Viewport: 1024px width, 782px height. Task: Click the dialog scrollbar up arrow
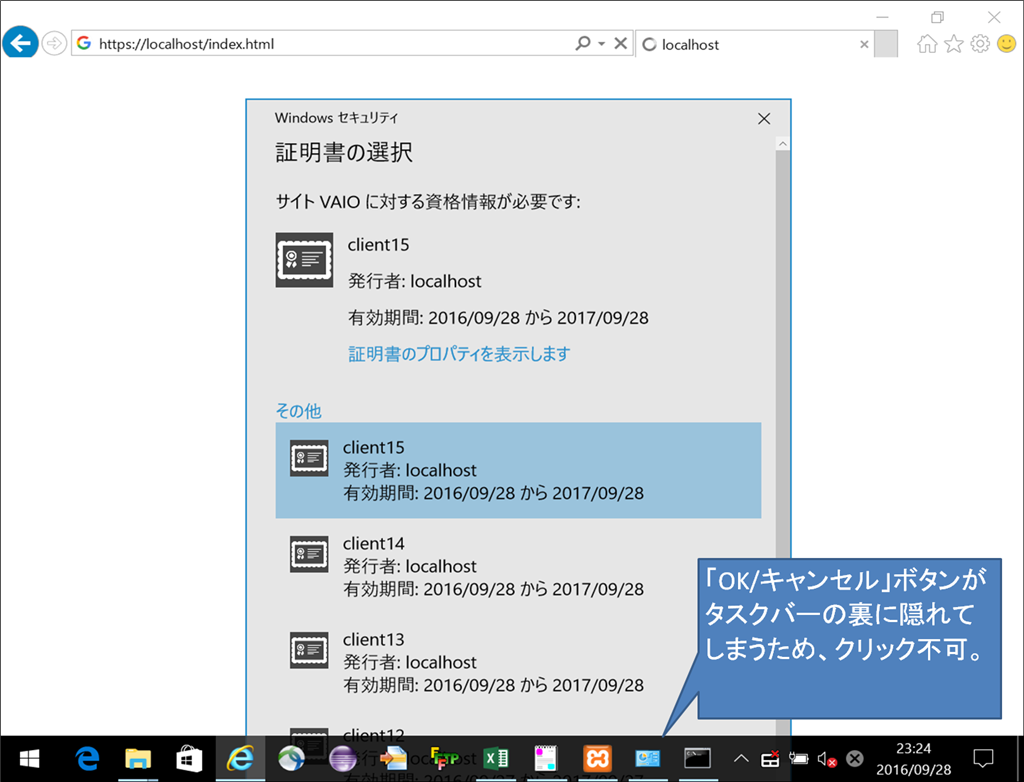tap(782, 144)
